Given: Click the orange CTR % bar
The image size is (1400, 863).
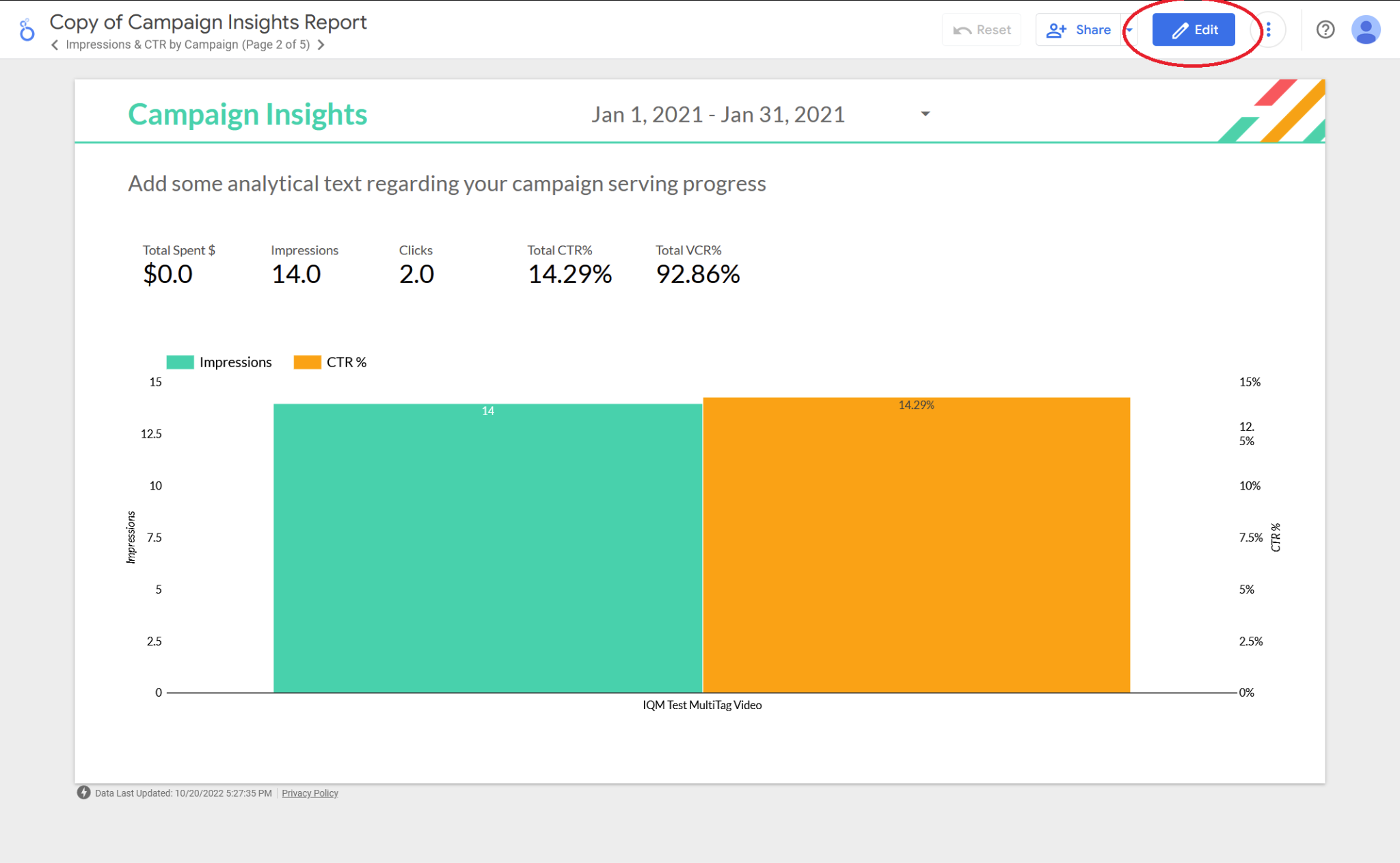Looking at the screenshot, I should 916,547.
